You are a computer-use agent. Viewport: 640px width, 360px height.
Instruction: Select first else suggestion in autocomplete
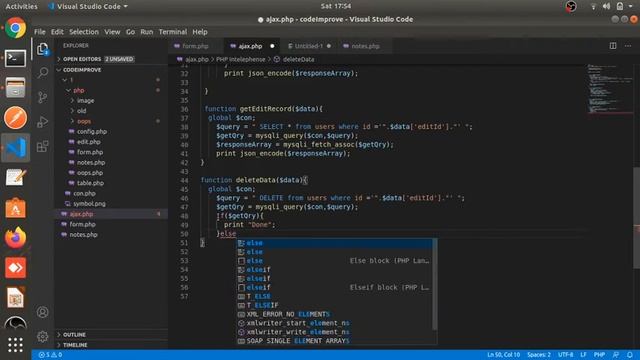click(x=335, y=243)
